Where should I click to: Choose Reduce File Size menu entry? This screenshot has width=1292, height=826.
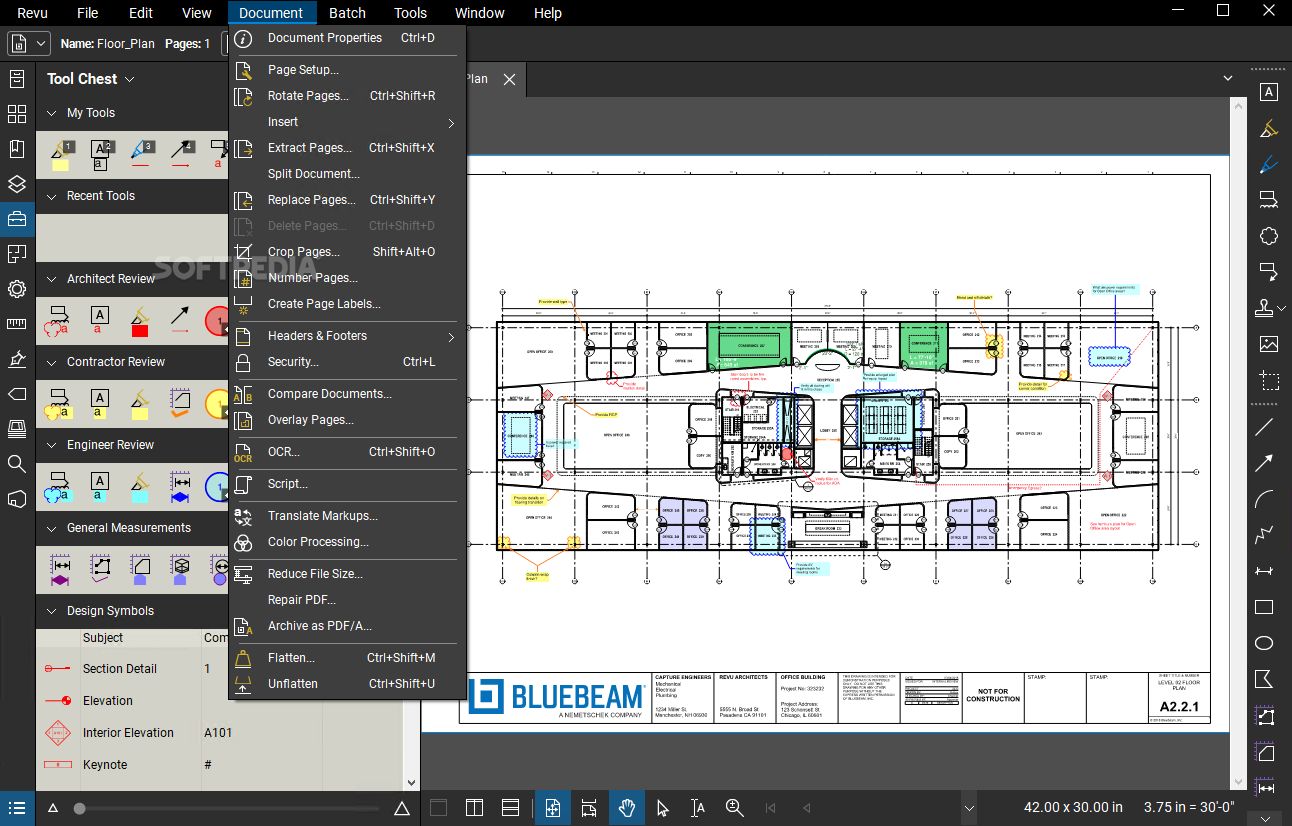click(347, 574)
